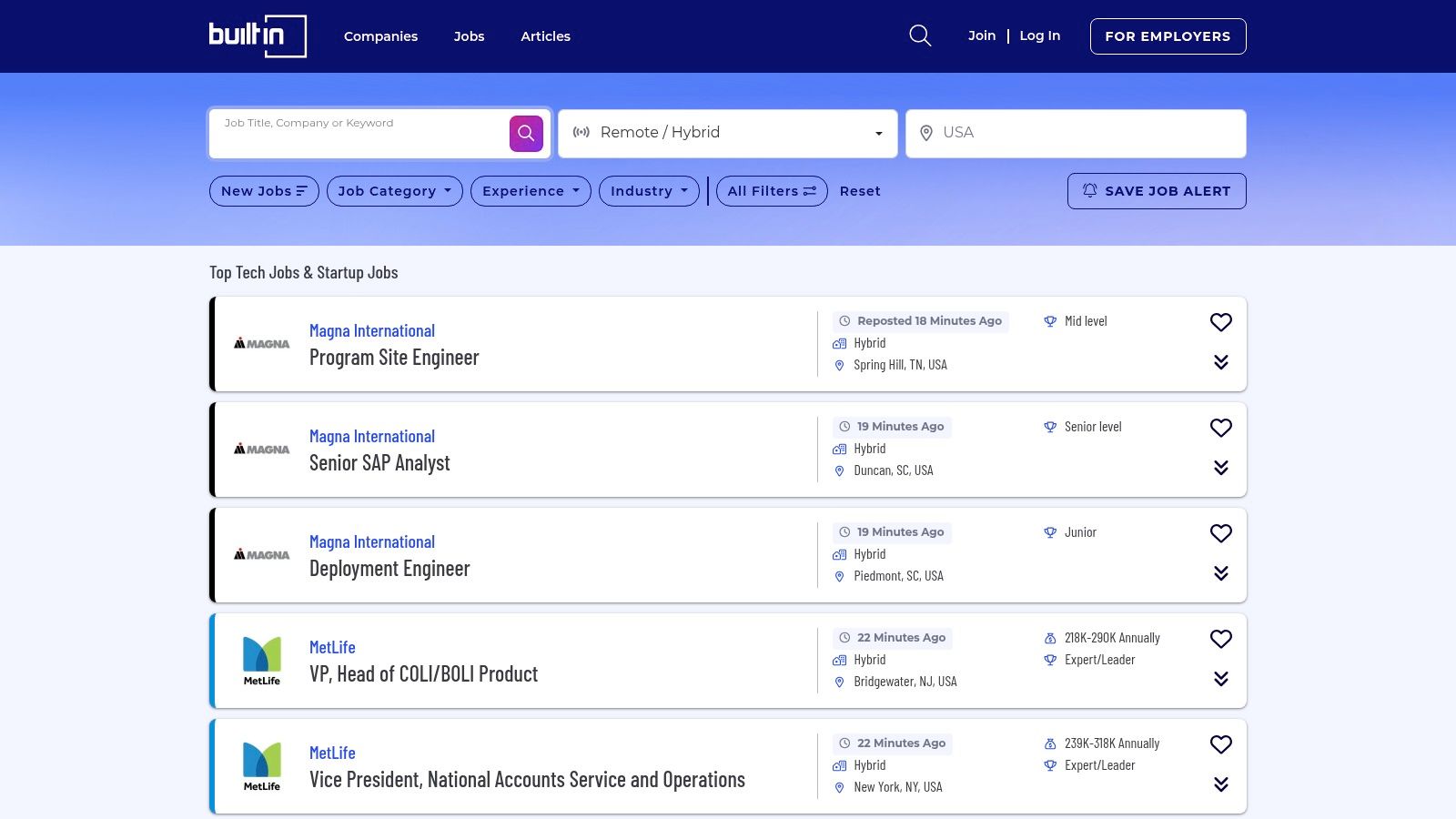
Task: Click Save Job Alert button
Action: click(x=1157, y=191)
